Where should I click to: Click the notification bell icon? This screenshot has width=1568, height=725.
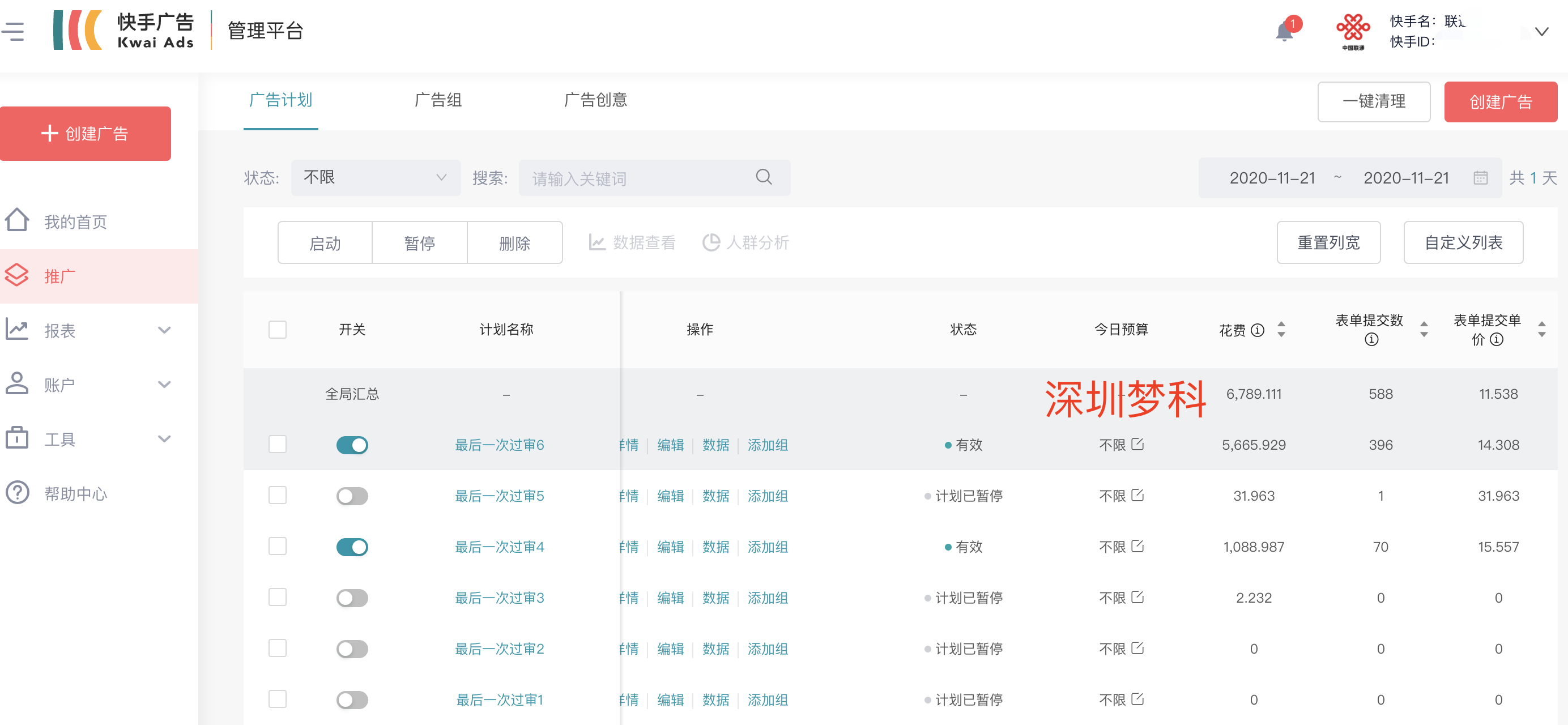(x=1284, y=31)
